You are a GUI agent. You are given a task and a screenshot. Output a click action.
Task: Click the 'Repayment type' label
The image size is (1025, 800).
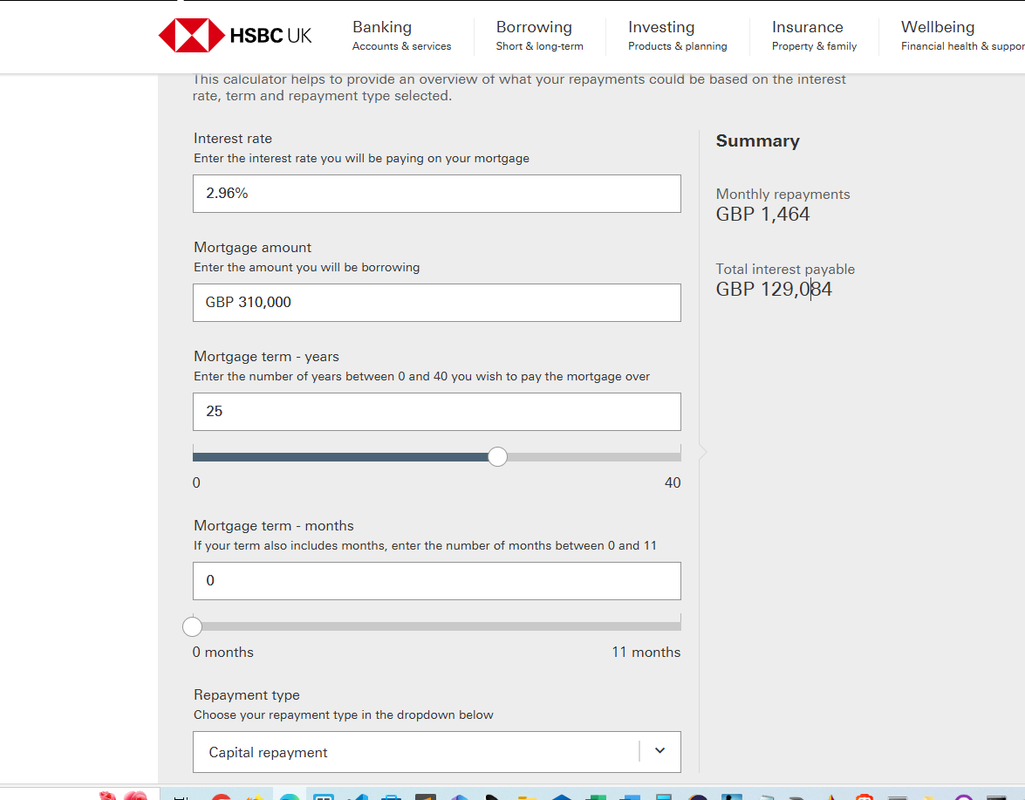point(246,695)
